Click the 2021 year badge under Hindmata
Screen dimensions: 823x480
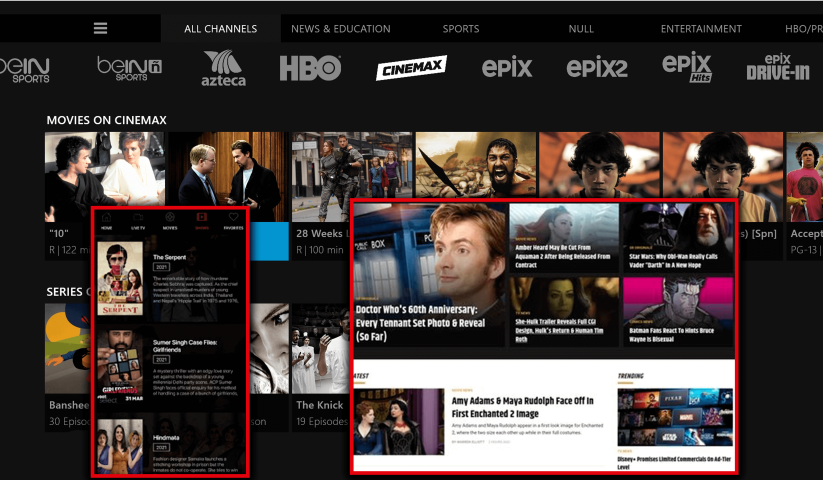click(x=161, y=447)
